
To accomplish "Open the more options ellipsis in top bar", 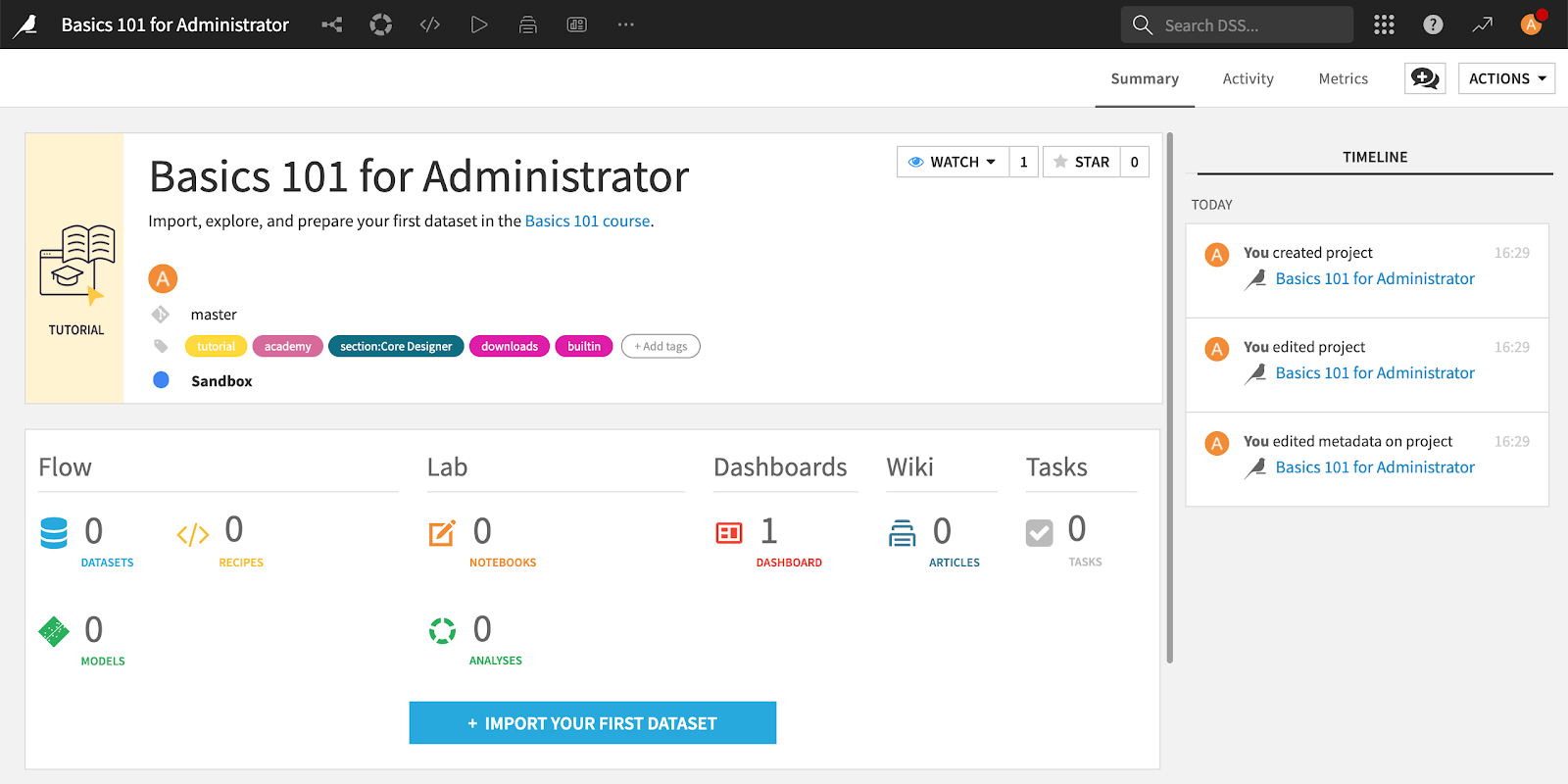I will pyautogui.click(x=626, y=24).
